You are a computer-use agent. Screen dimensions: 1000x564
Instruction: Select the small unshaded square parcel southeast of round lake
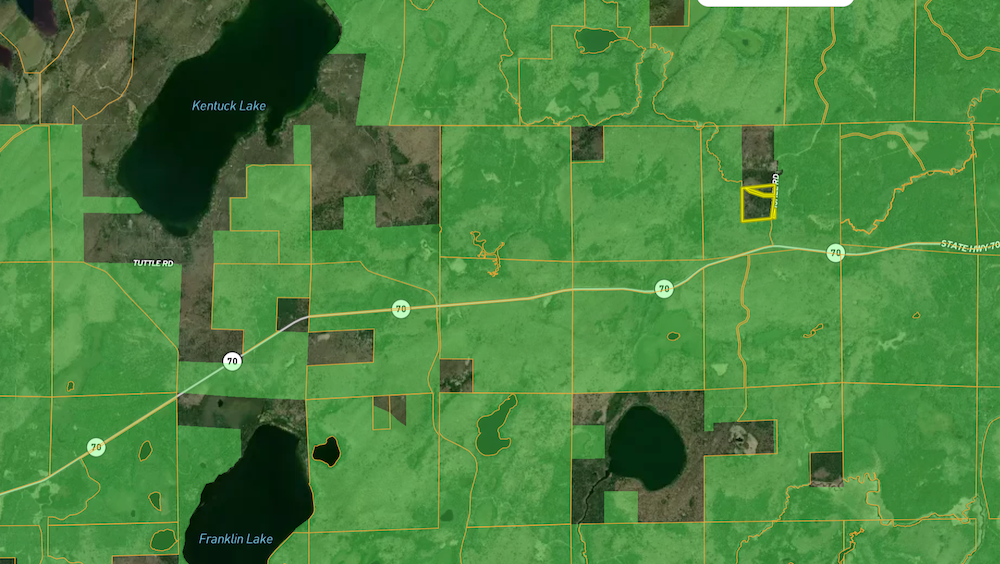coord(825,468)
